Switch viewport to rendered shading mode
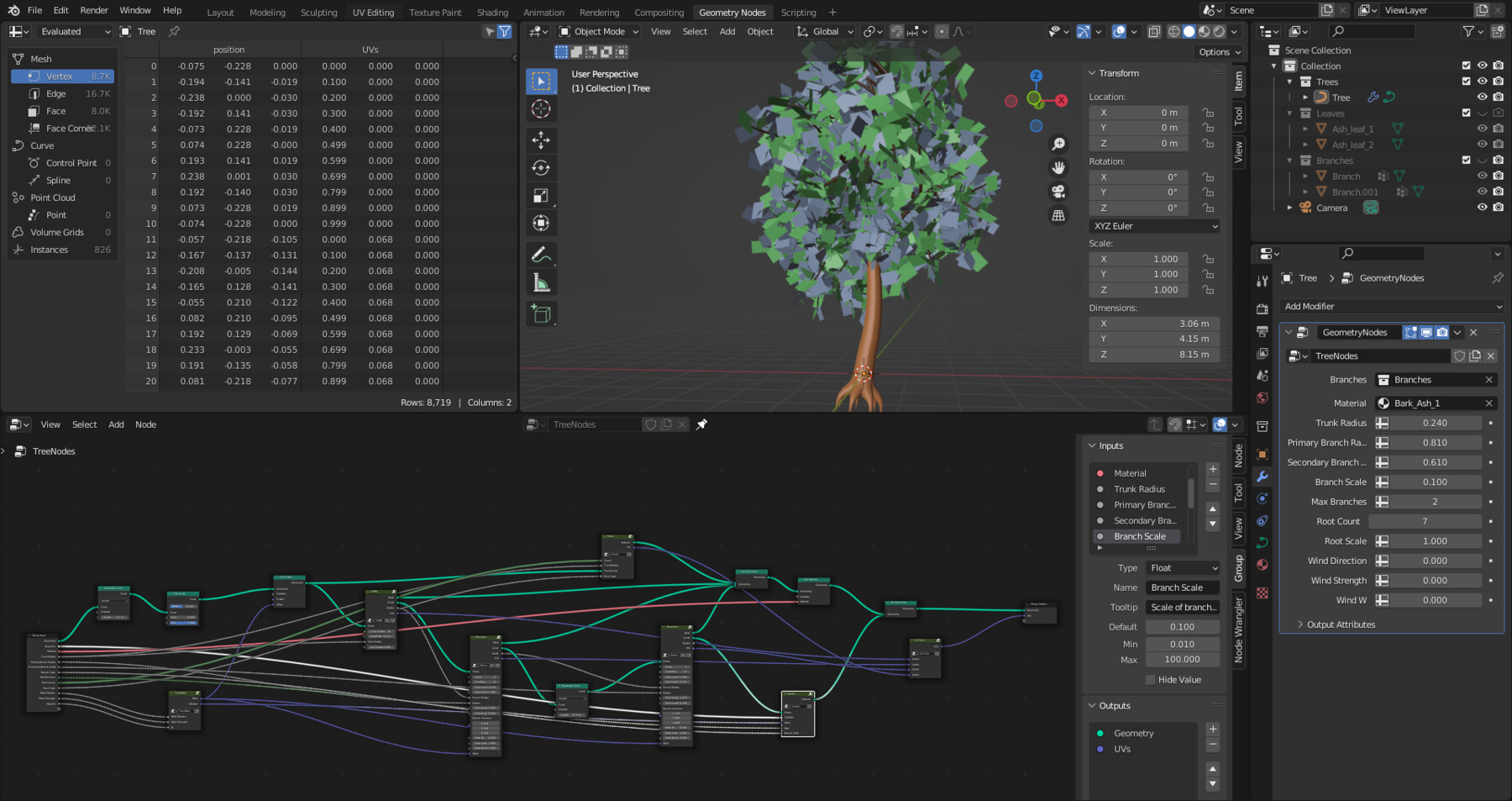 (1219, 32)
